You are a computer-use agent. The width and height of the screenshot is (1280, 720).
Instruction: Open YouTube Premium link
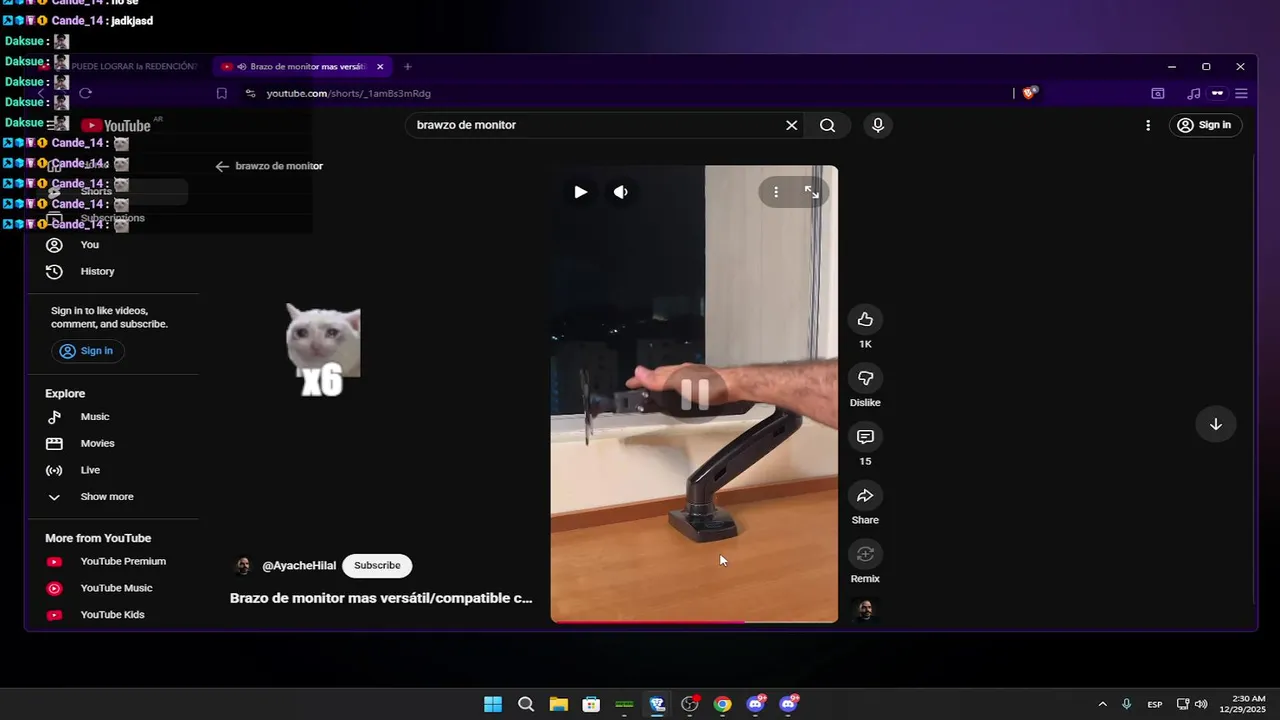tap(123, 562)
